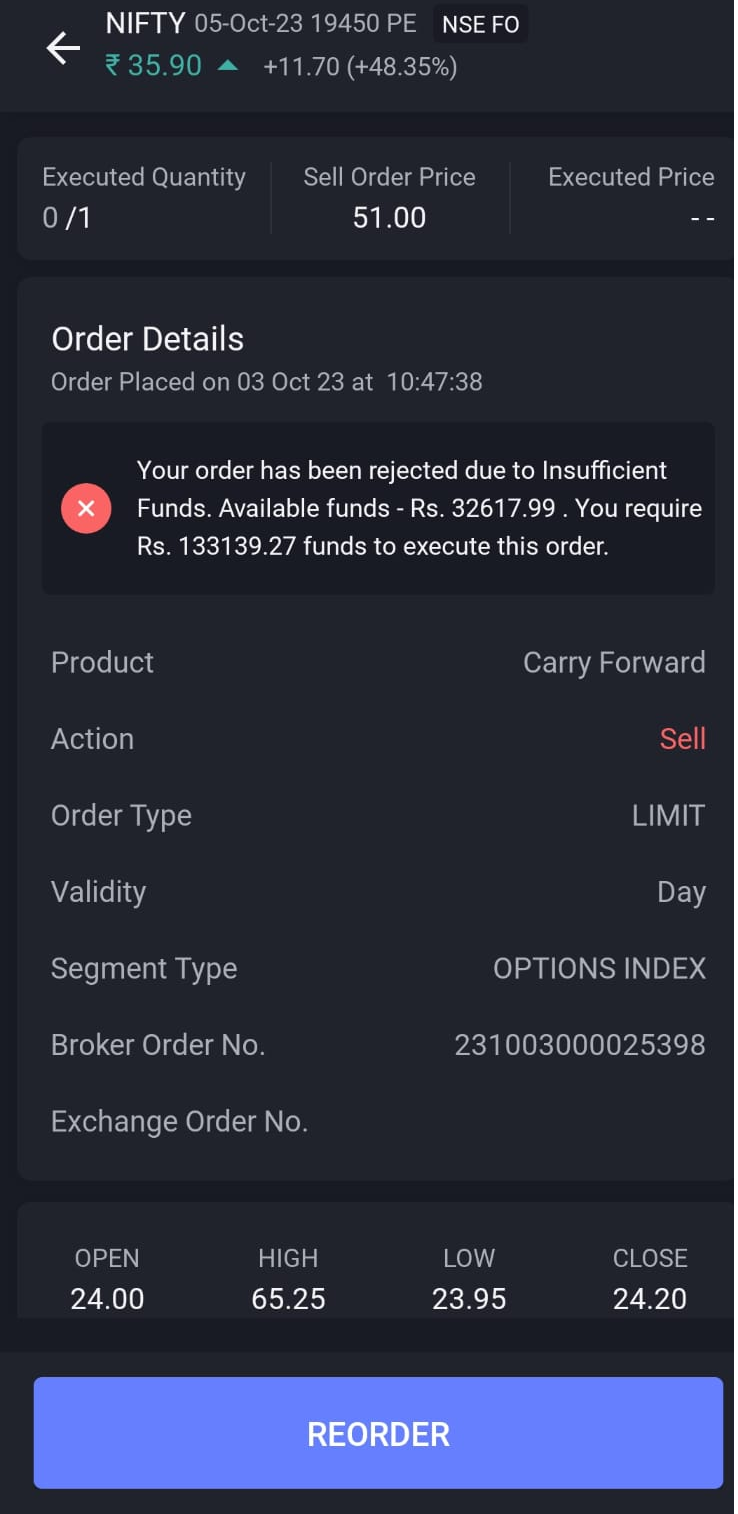Click the HIGH price 65.25
The width and height of the screenshot is (738, 1514).
(x=288, y=1298)
